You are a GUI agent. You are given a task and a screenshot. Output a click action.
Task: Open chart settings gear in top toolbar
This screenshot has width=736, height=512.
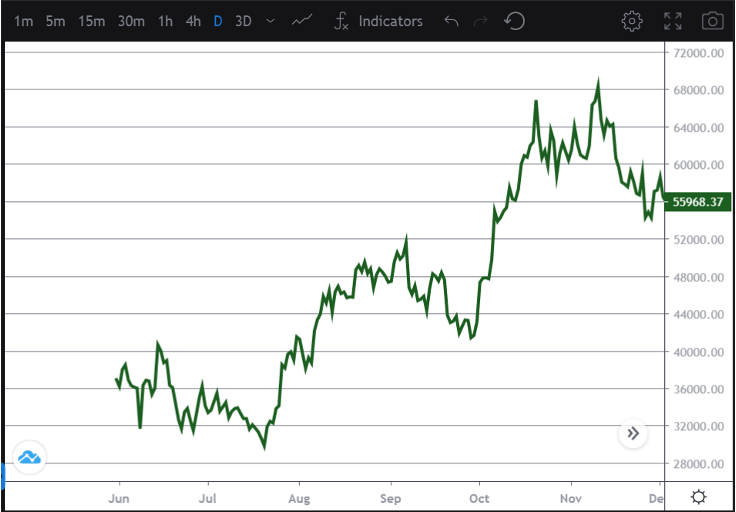pos(631,21)
